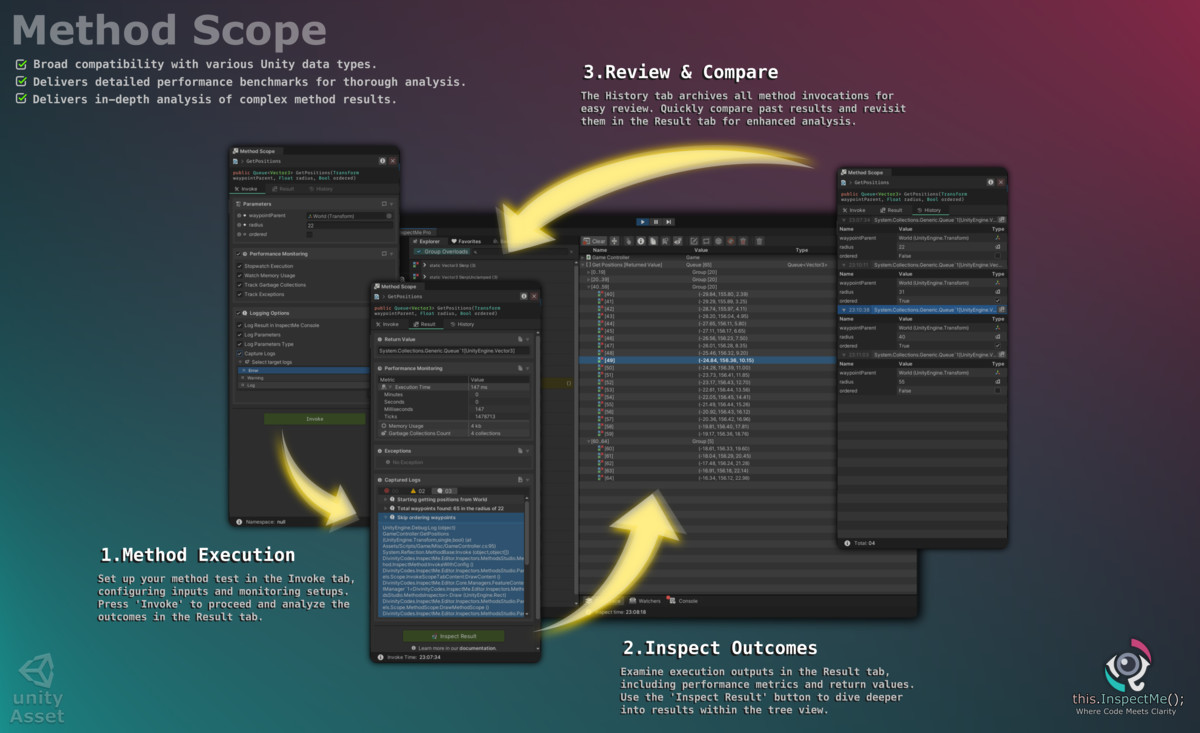Image resolution: width=1200 pixels, height=733 pixels.
Task: Click the Unity Pause button
Action: point(654,221)
